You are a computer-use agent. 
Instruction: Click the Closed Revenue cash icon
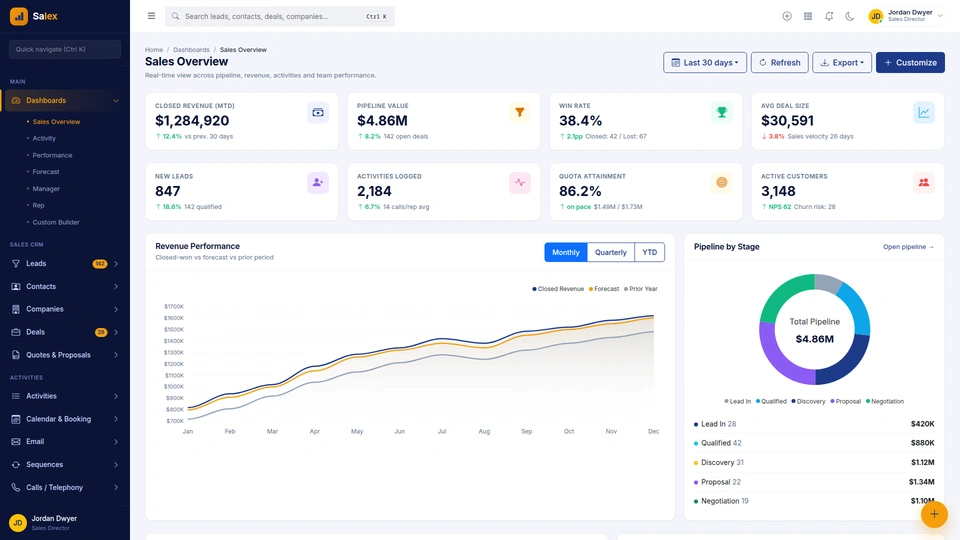318,113
